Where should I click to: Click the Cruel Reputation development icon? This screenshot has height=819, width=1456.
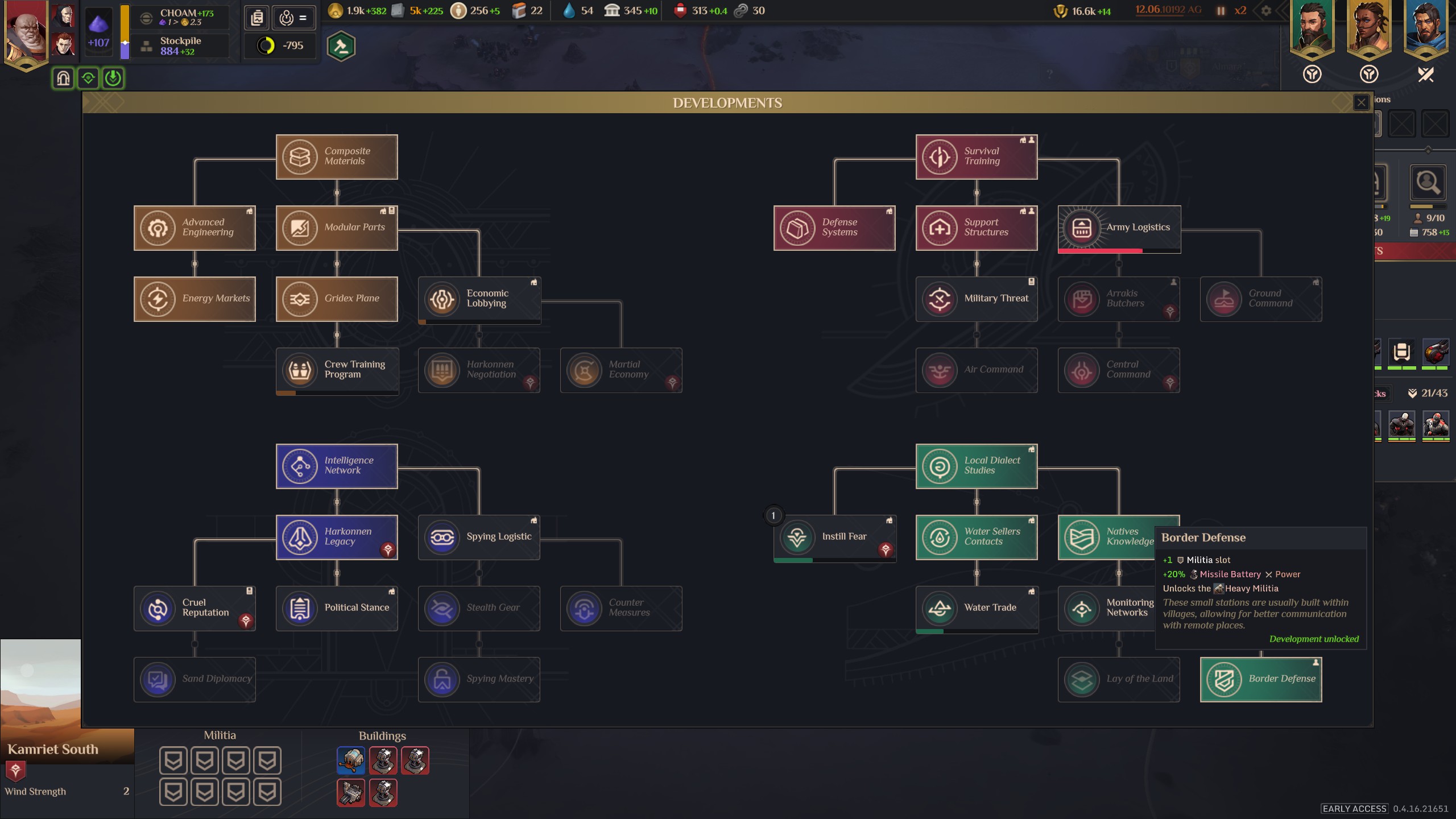(158, 609)
